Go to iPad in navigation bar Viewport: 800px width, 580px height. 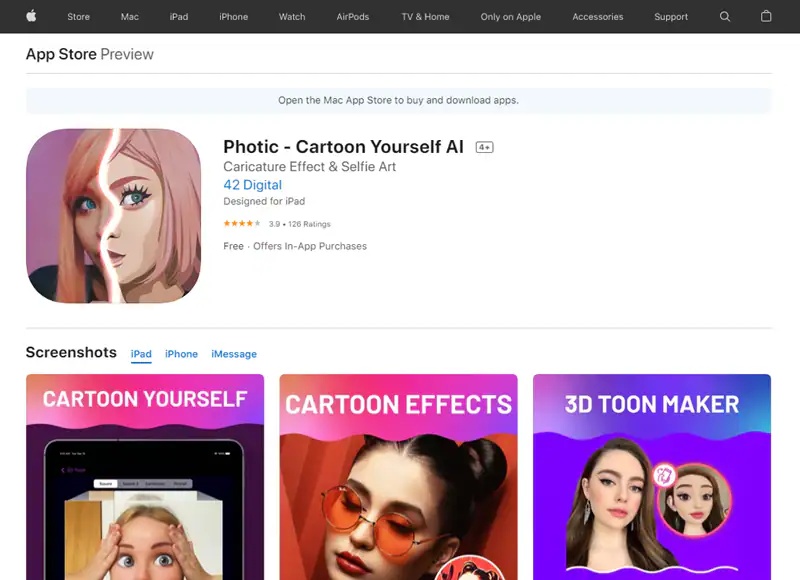[179, 17]
